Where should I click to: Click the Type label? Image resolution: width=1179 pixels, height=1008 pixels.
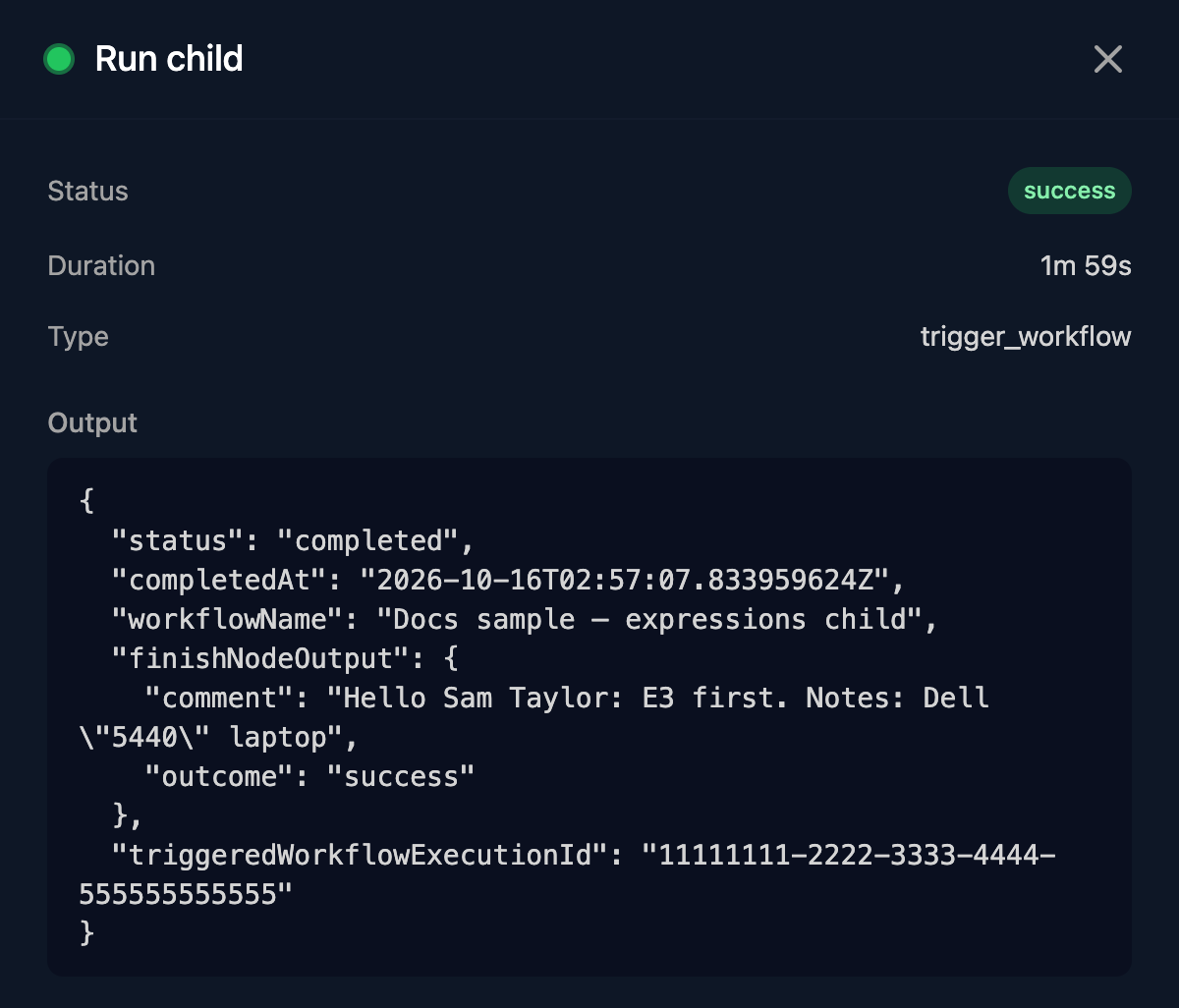click(78, 336)
